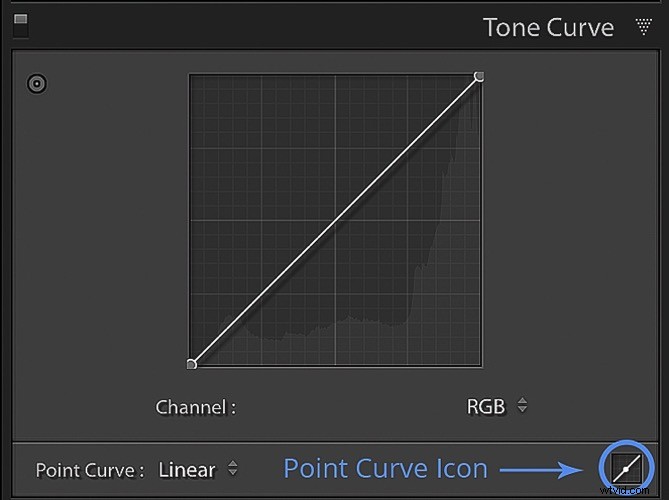Select the black point curve handle
The image size is (669, 500).
click(x=192, y=364)
